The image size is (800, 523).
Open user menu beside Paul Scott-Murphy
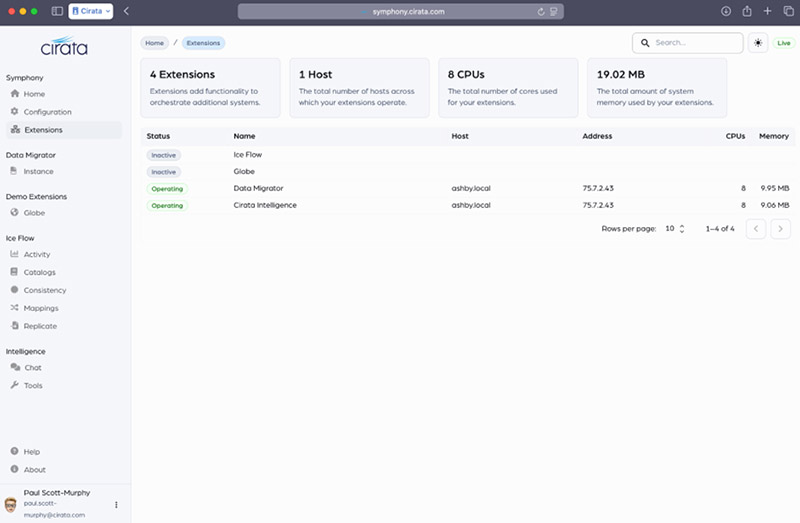(116, 505)
